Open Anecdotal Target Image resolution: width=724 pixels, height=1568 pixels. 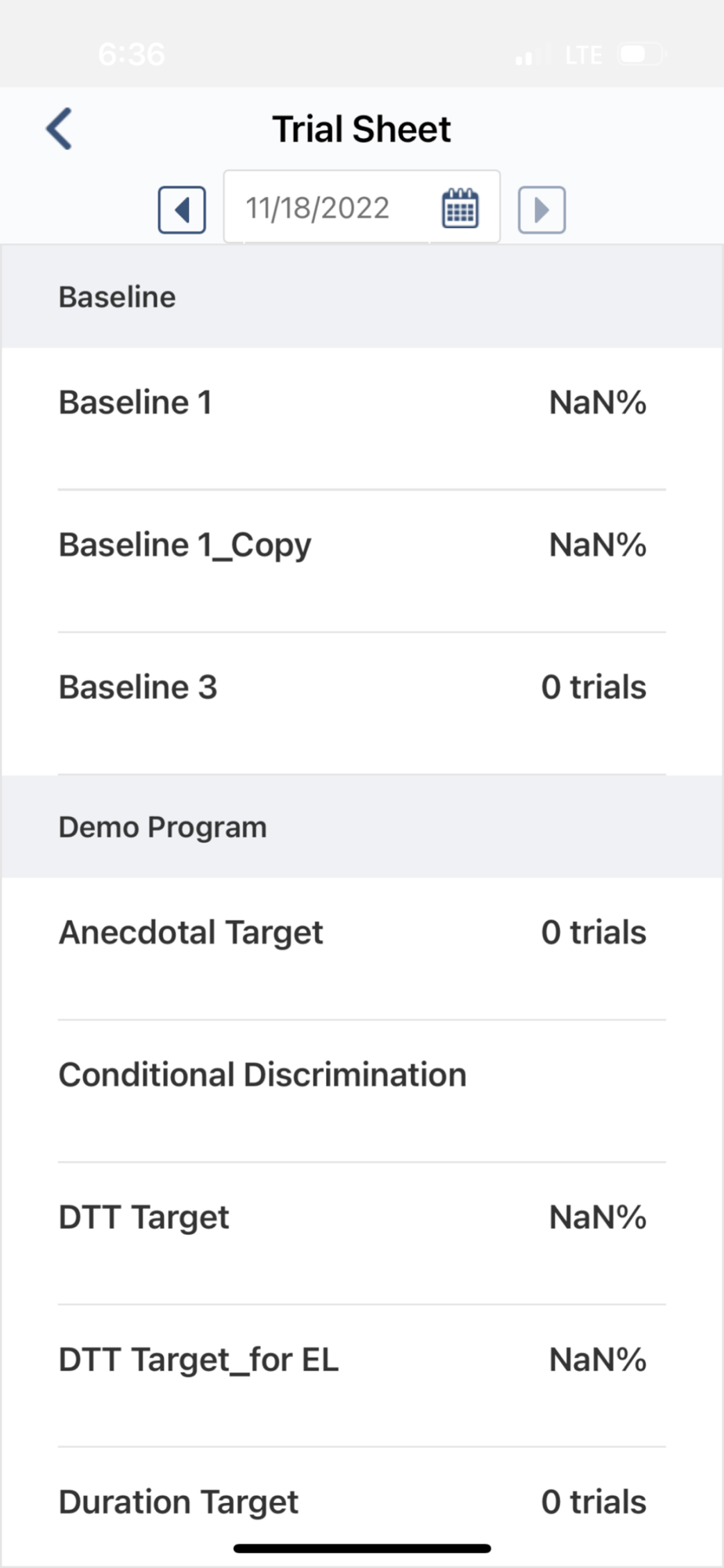362,949
